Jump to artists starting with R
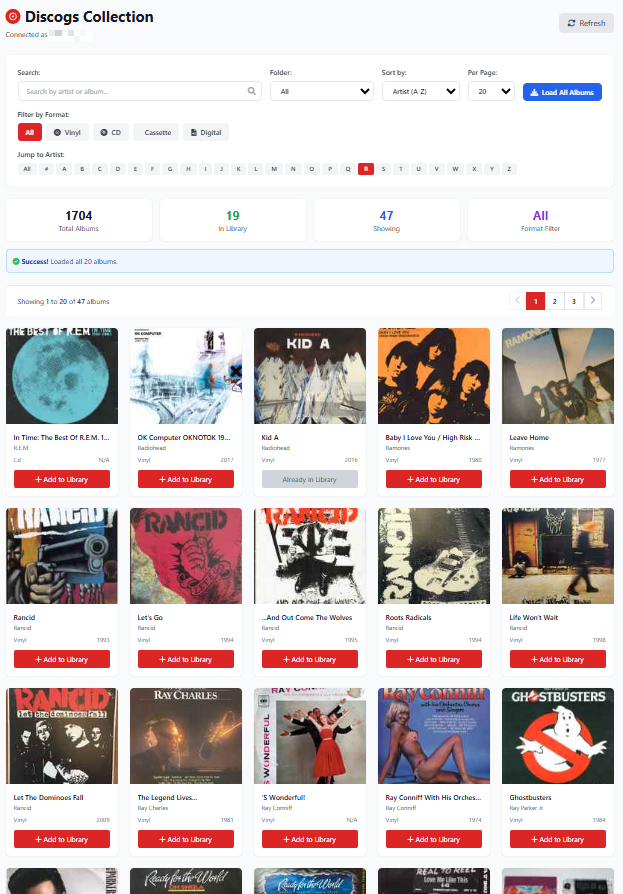623x894 pixels. [366, 169]
